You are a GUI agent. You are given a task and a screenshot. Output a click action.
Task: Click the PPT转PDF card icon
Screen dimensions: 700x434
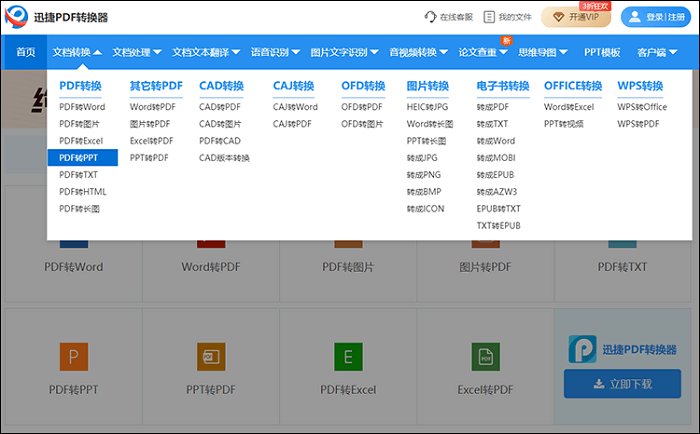tap(211, 357)
